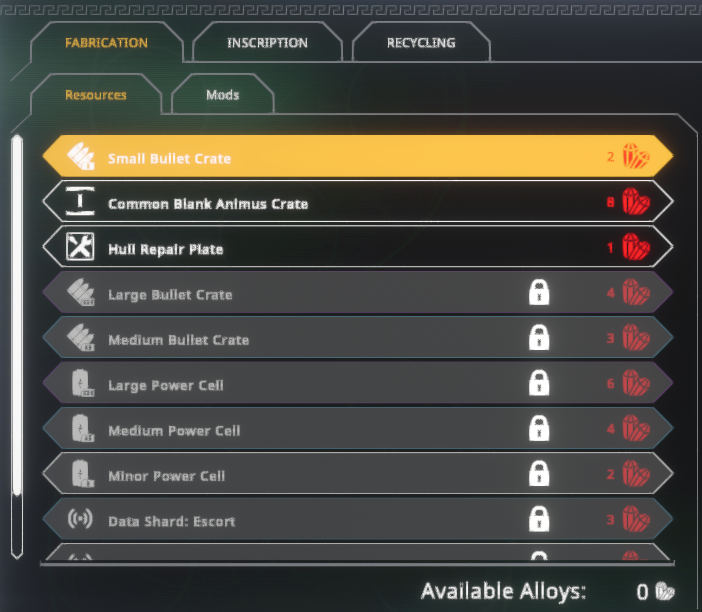The image size is (702, 612).
Task: Click the Common Blank Animus Crate icon
Action: pos(80,201)
